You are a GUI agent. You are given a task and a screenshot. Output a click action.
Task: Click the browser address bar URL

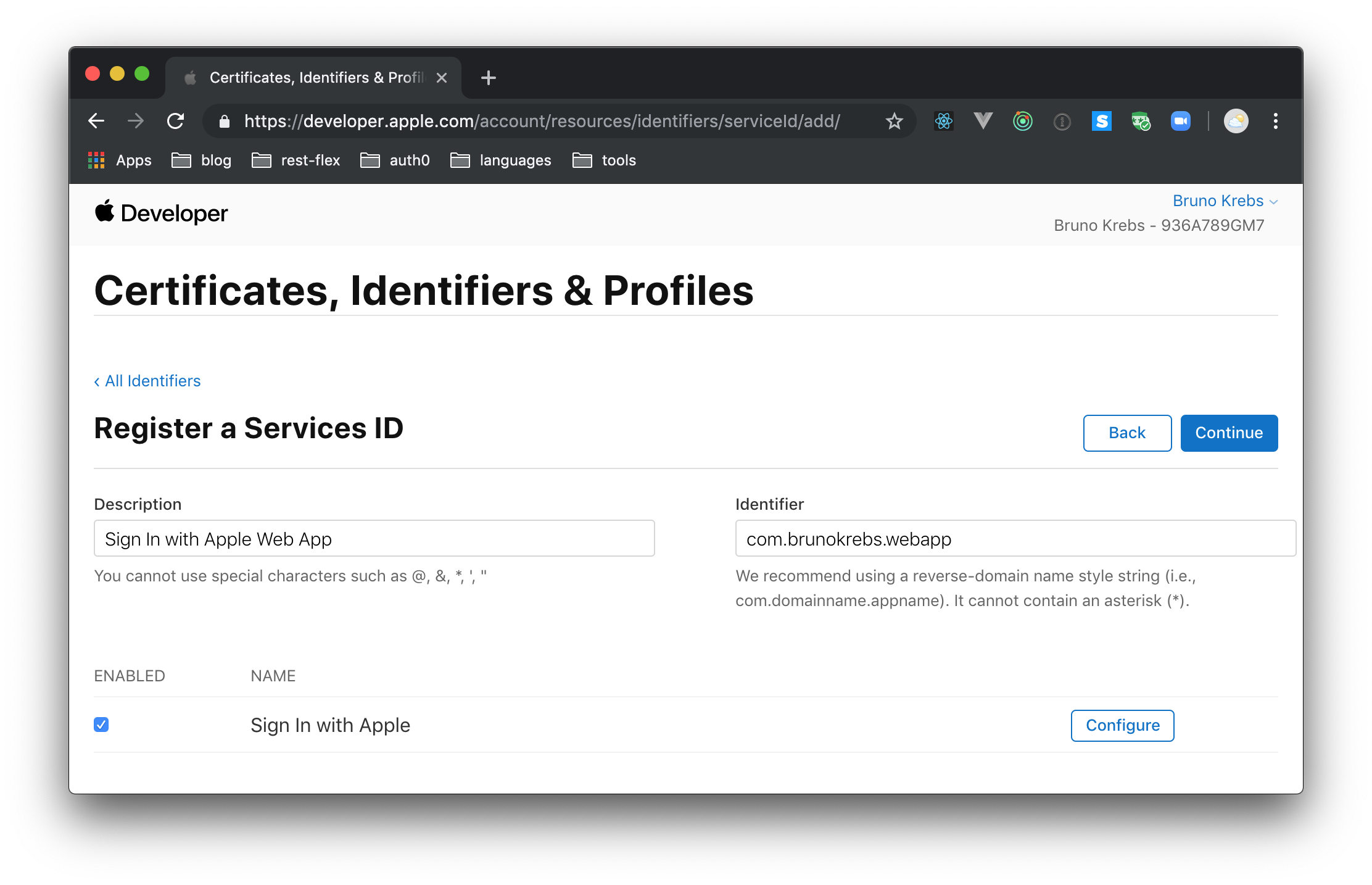542,121
